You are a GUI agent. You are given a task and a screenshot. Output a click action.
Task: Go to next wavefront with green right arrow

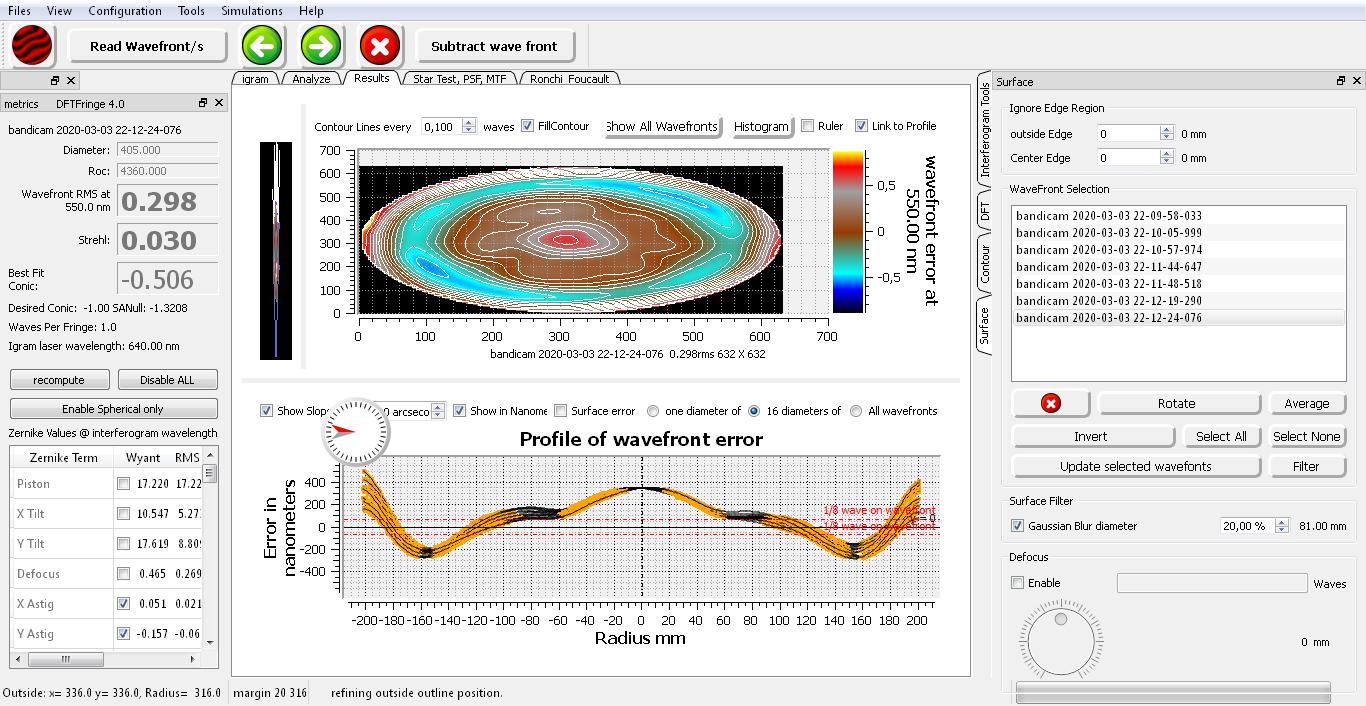pos(321,46)
